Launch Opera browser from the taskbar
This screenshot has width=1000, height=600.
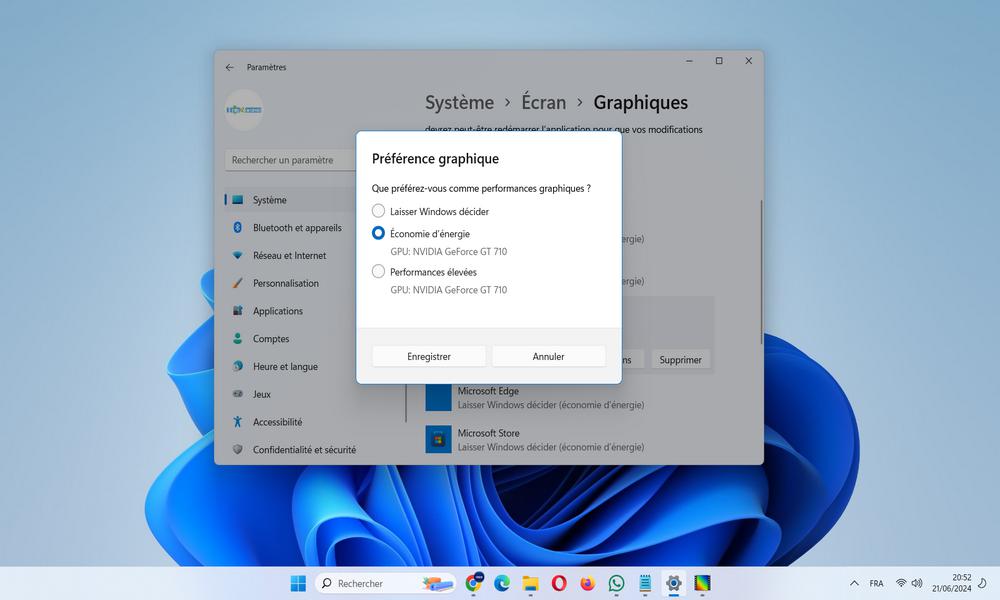(x=559, y=583)
